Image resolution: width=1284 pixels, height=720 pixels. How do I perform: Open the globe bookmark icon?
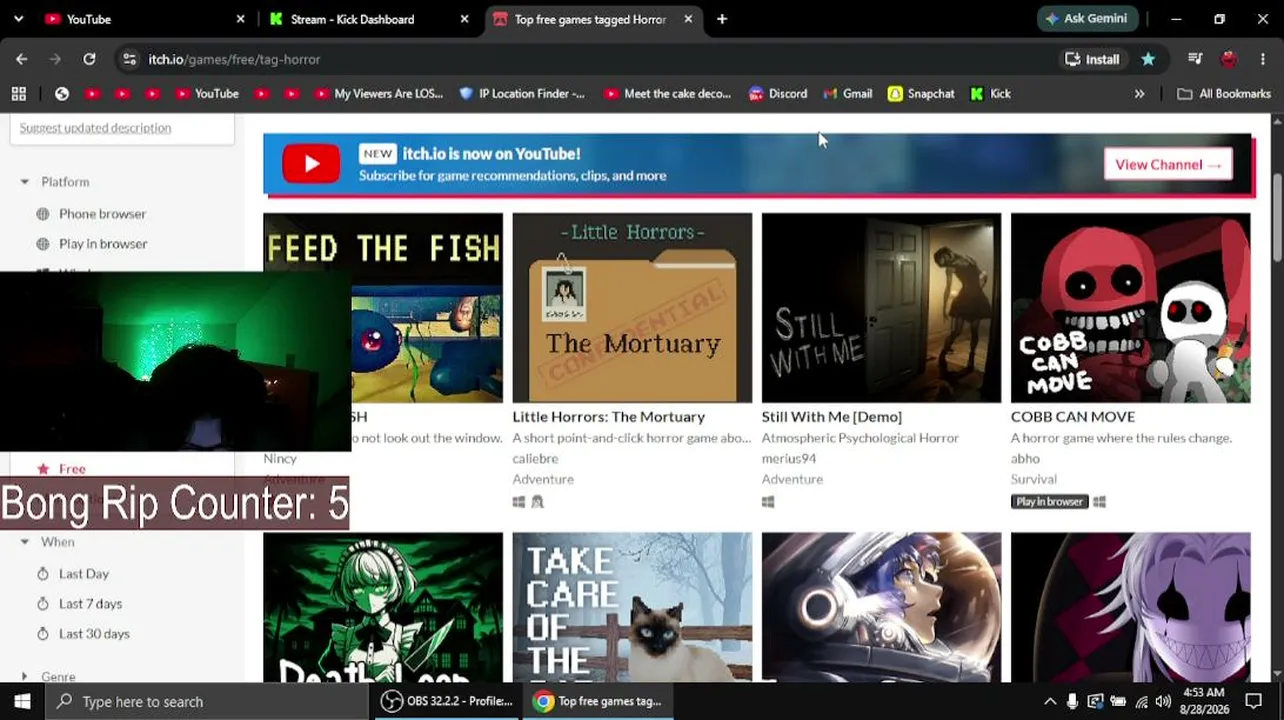pyautogui.click(x=62, y=93)
